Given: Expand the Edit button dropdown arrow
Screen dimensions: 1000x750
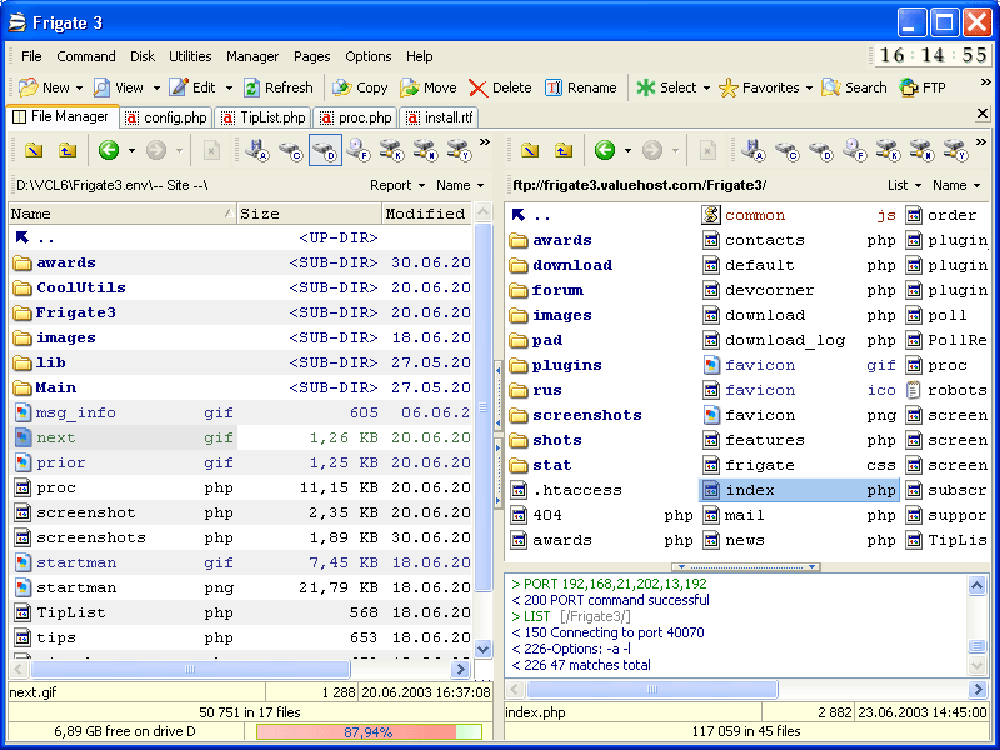Looking at the screenshot, I should click(228, 88).
